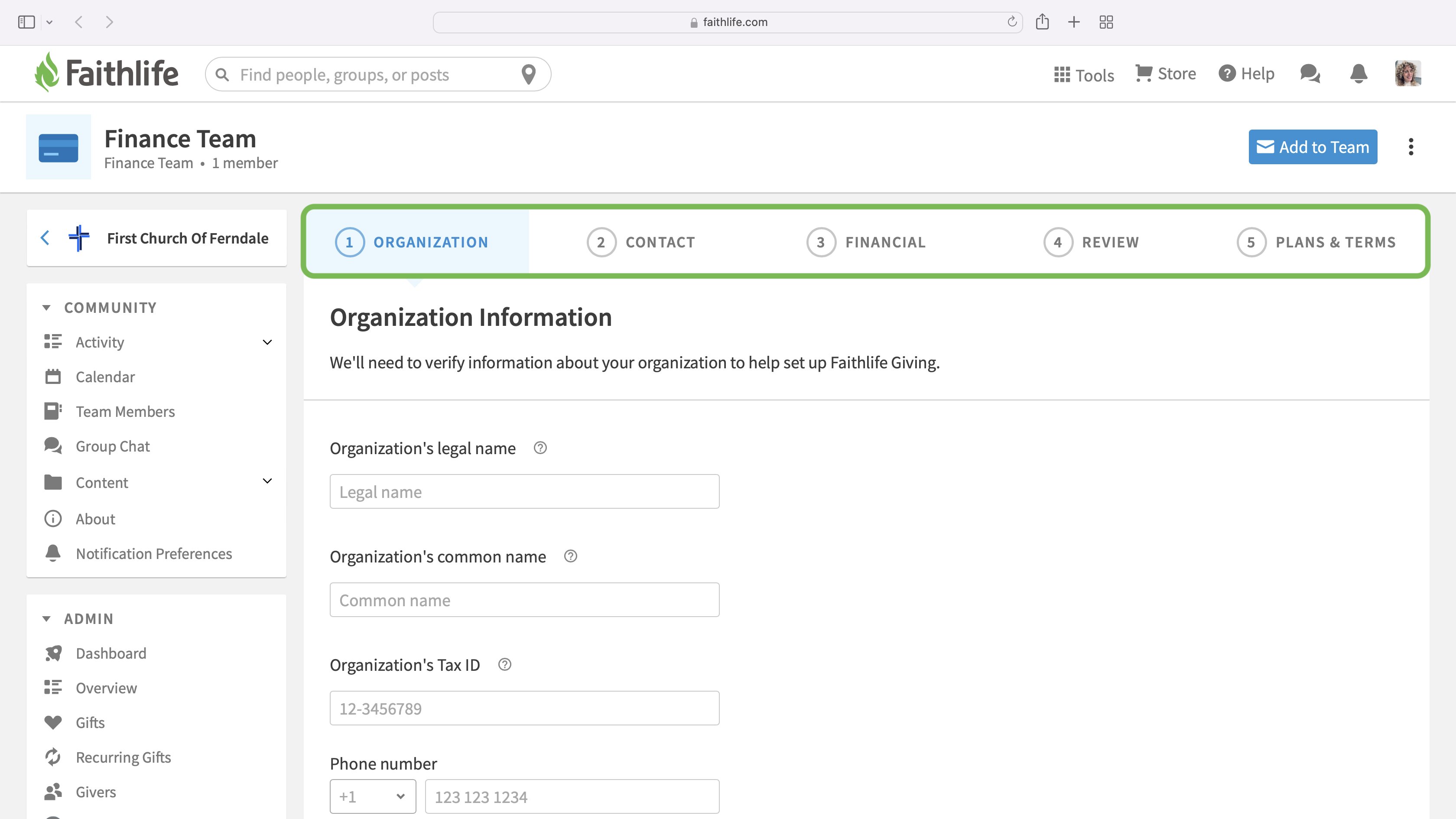Click the browser sidebar toggle icon
Screen dimensions: 1456x819
[26, 22]
